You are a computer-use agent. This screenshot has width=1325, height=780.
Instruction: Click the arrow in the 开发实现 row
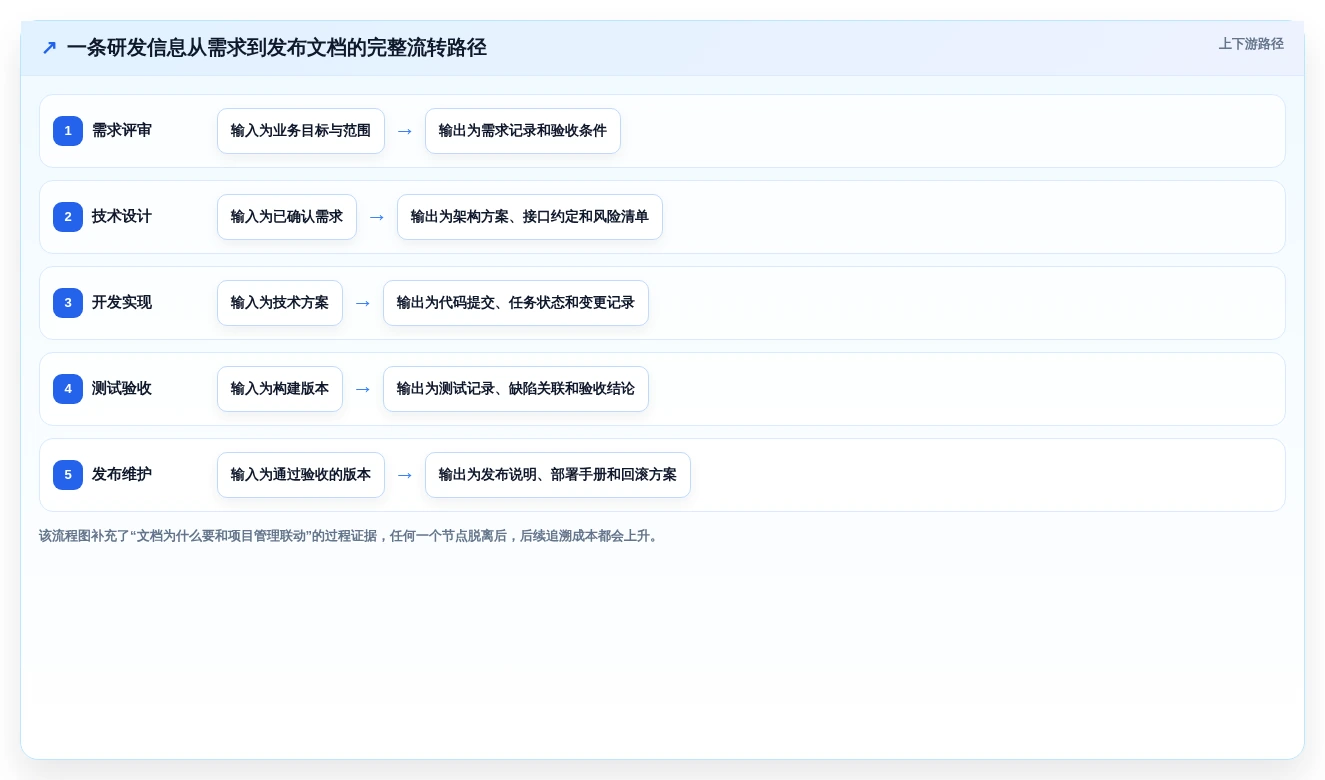[363, 303]
